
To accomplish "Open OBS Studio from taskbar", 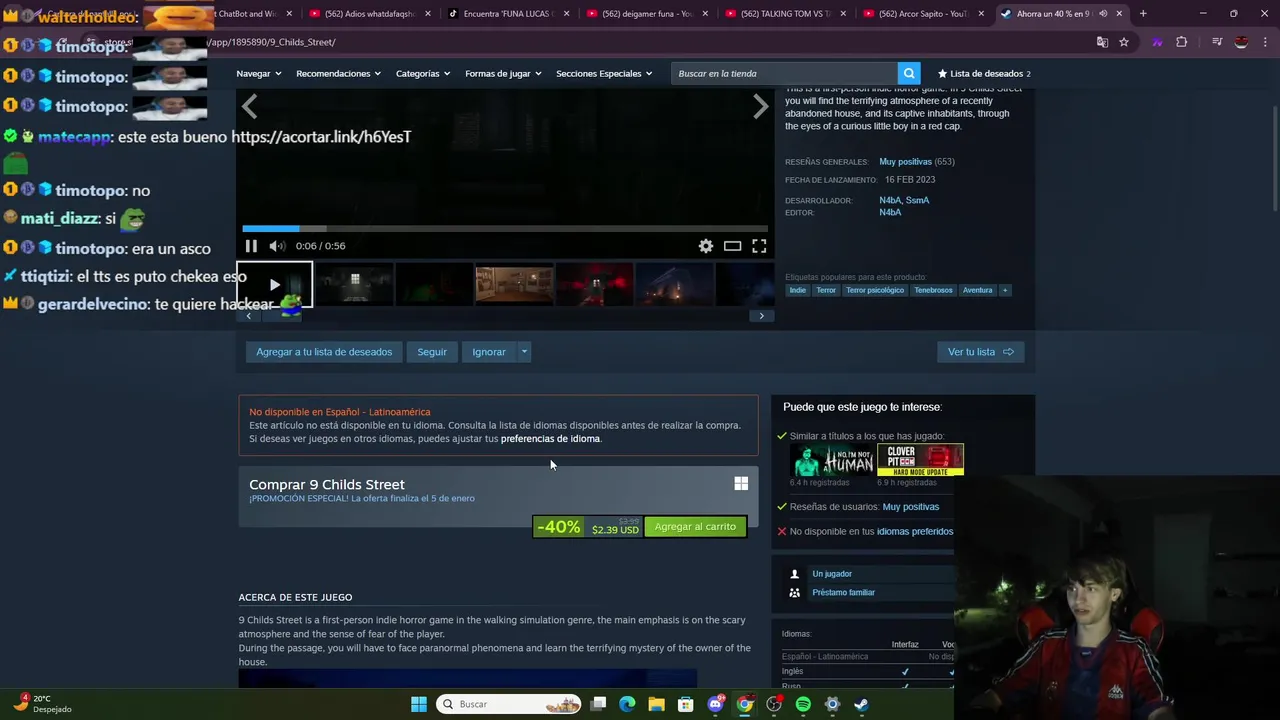I will pos(774,704).
